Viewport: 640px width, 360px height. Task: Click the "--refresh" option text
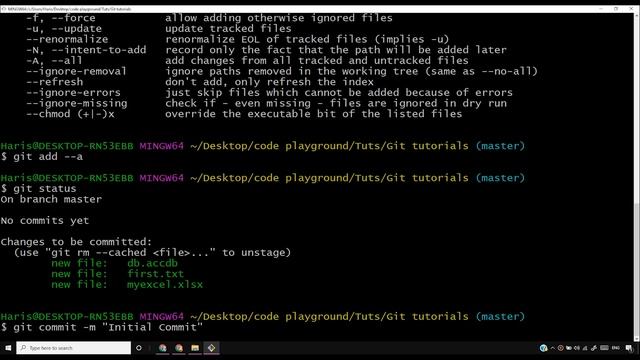pos(55,82)
